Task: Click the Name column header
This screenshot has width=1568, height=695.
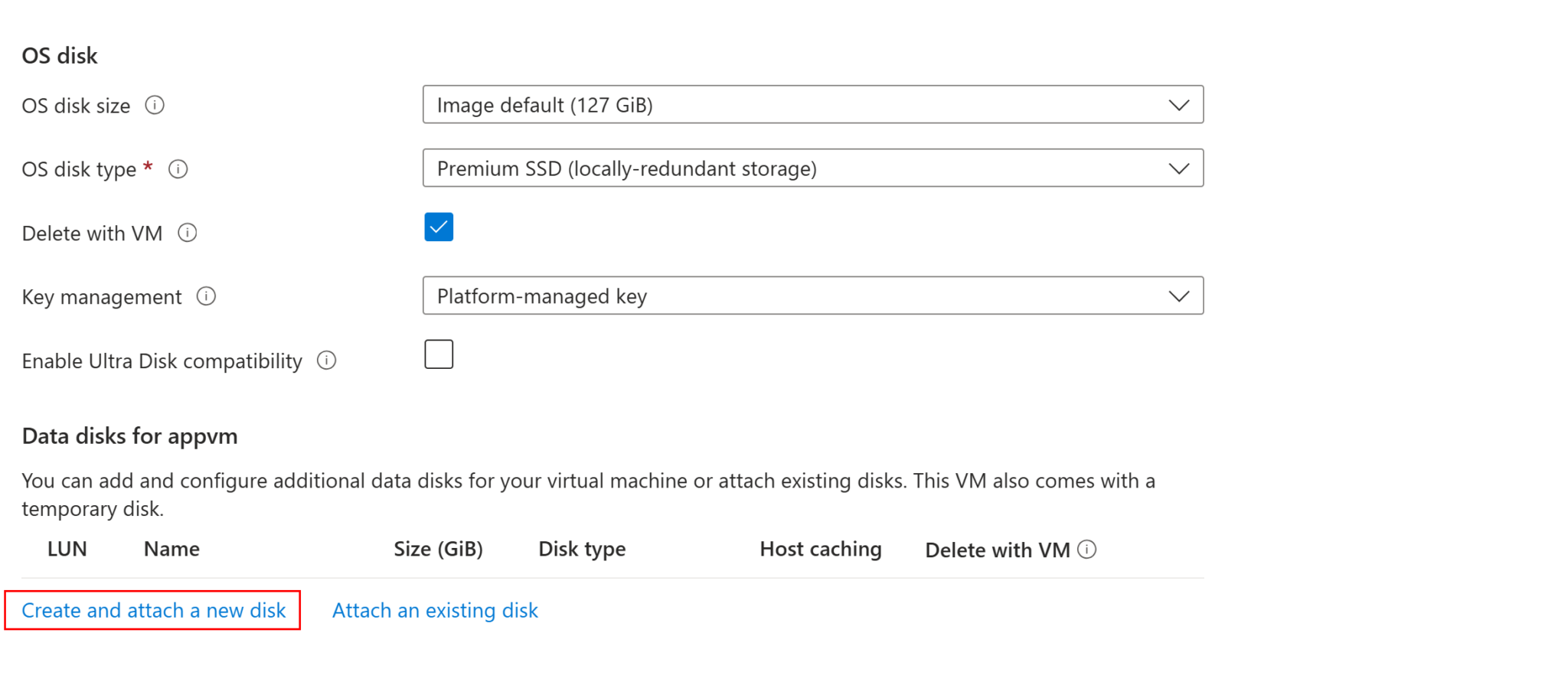Action: (x=171, y=549)
